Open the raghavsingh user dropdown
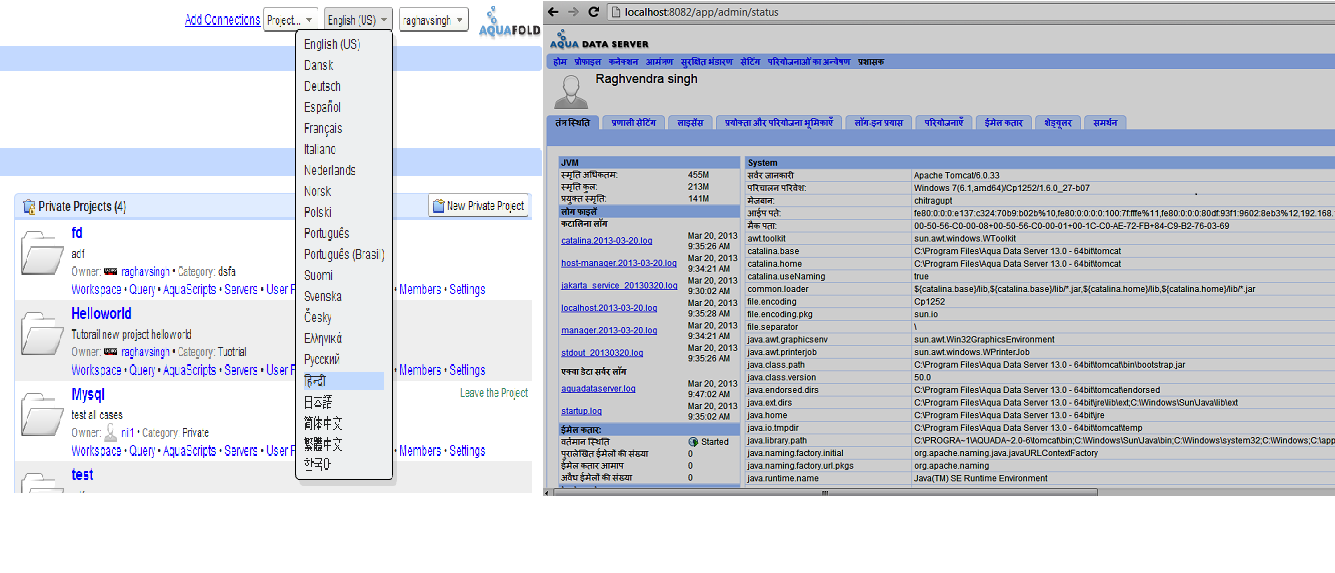 pyautogui.click(x=433, y=20)
